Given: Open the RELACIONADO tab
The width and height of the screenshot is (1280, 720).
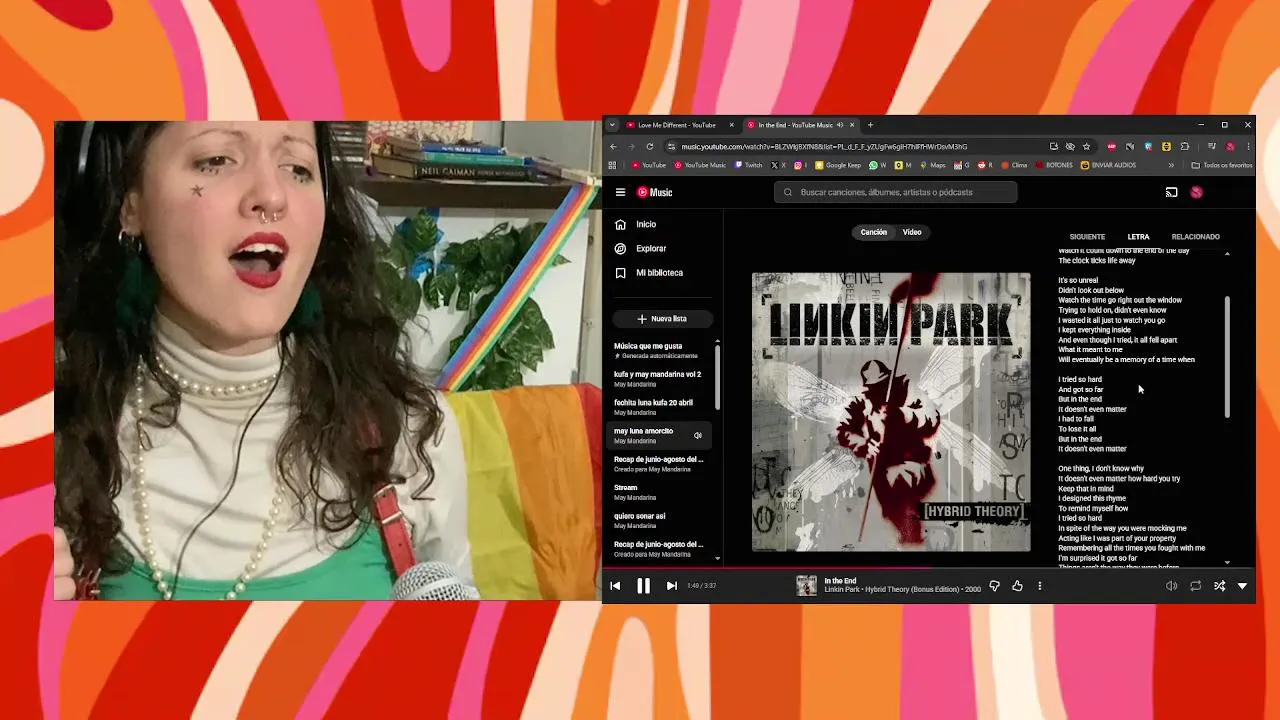Looking at the screenshot, I should click(1195, 237).
